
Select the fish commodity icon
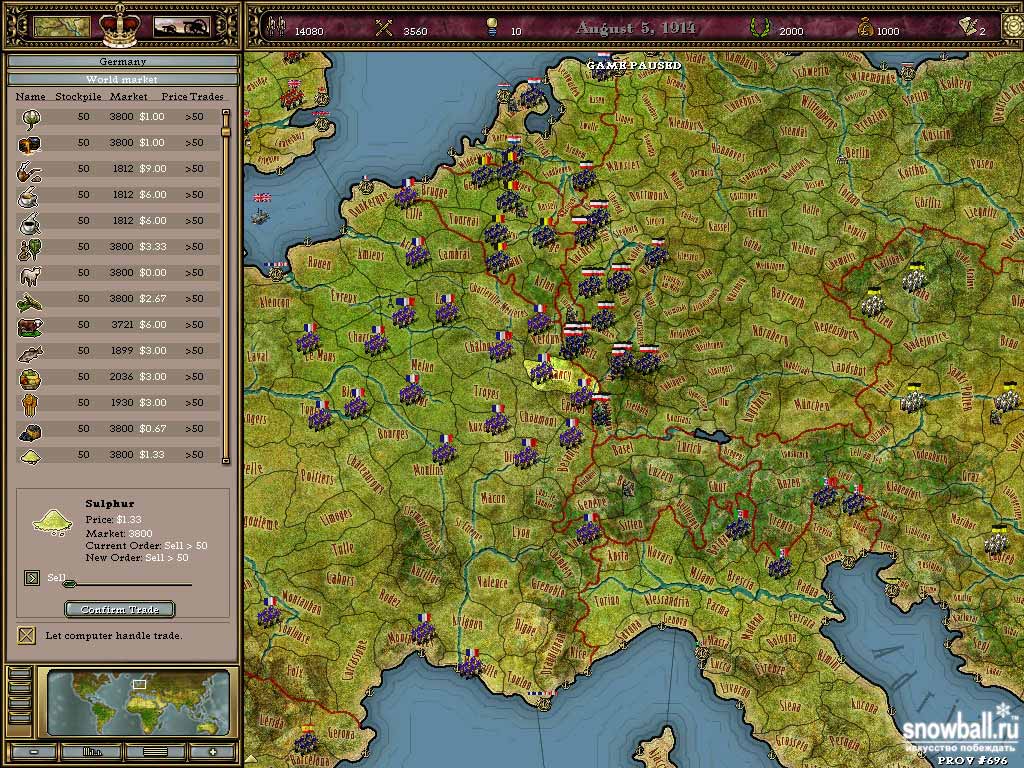29,351
